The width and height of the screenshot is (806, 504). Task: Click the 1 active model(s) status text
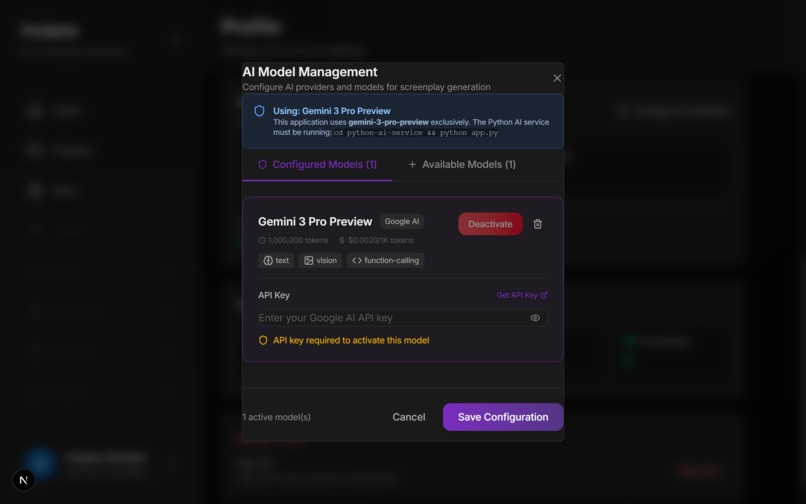tap(277, 417)
